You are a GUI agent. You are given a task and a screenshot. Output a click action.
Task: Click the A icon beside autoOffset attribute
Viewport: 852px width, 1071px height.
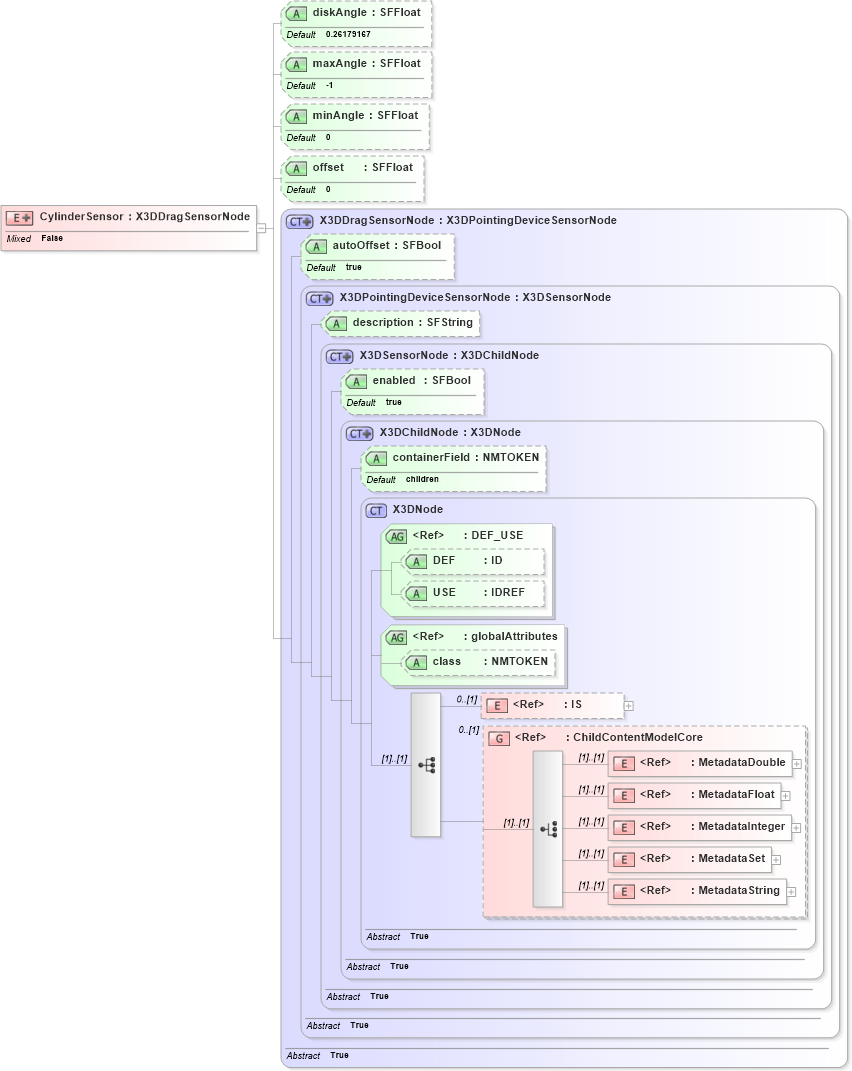point(316,247)
